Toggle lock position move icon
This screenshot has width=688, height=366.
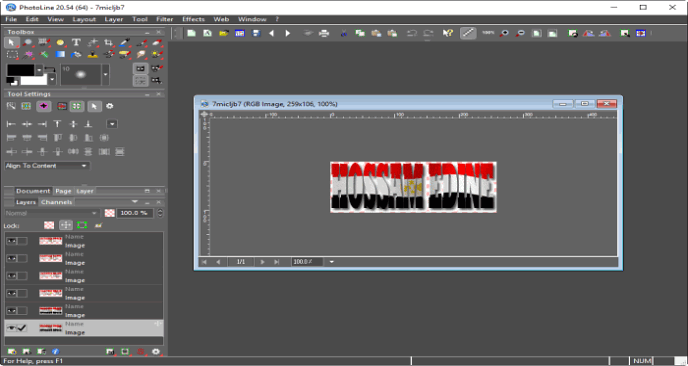66,225
